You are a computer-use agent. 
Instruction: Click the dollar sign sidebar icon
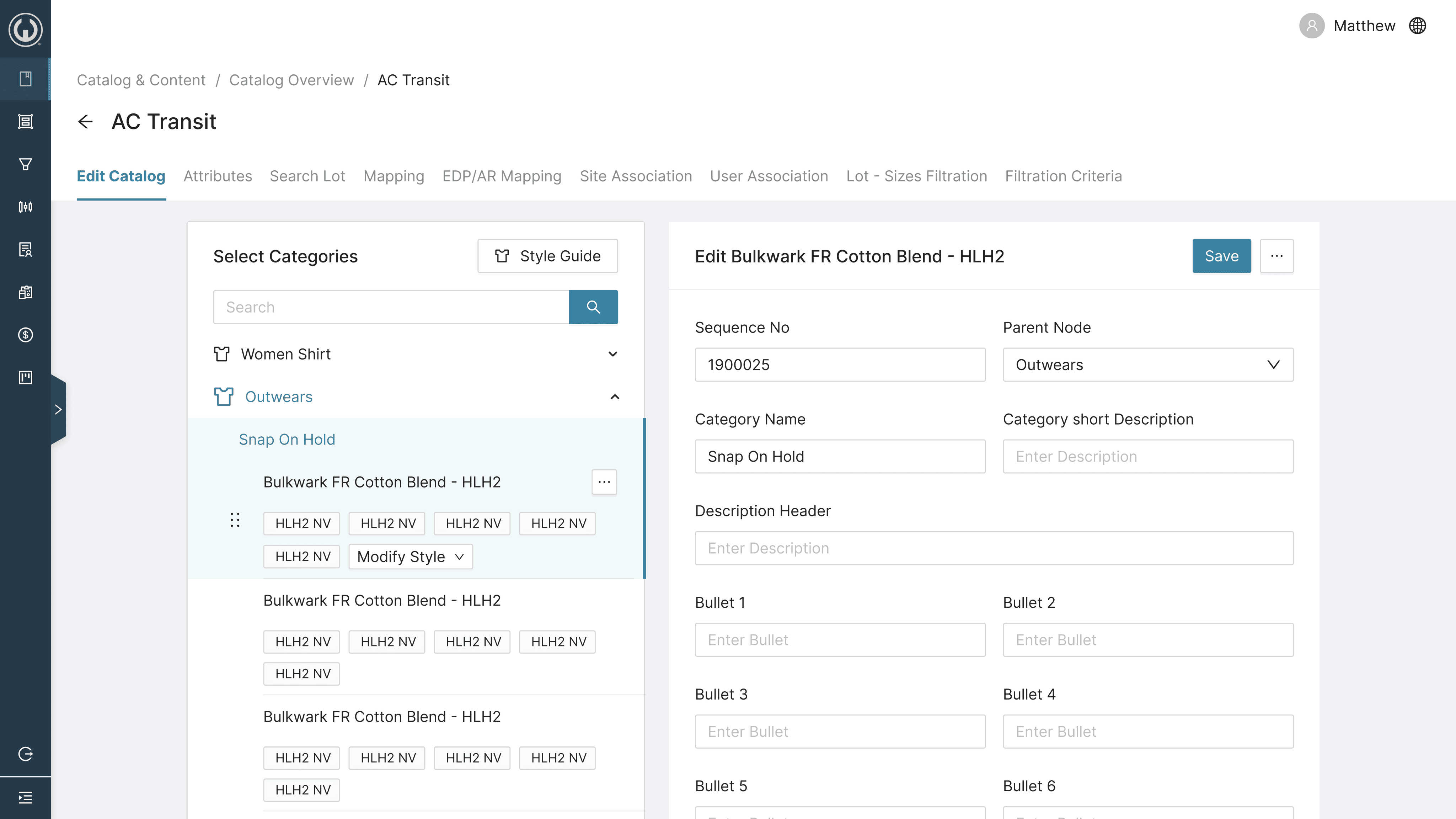(26, 335)
